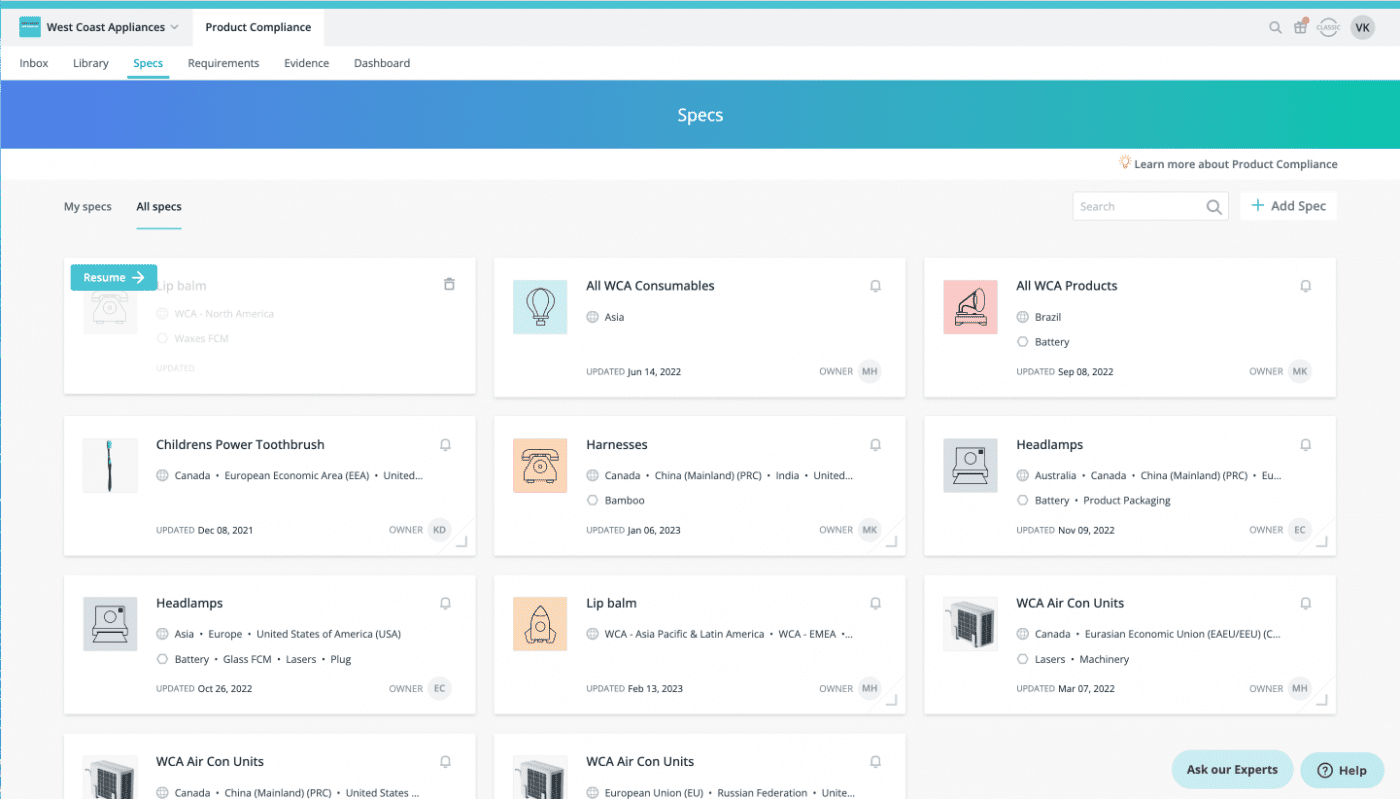Toggle notification bell on Childrens Power Toothbrush
The image size is (1400, 799).
[x=445, y=445]
